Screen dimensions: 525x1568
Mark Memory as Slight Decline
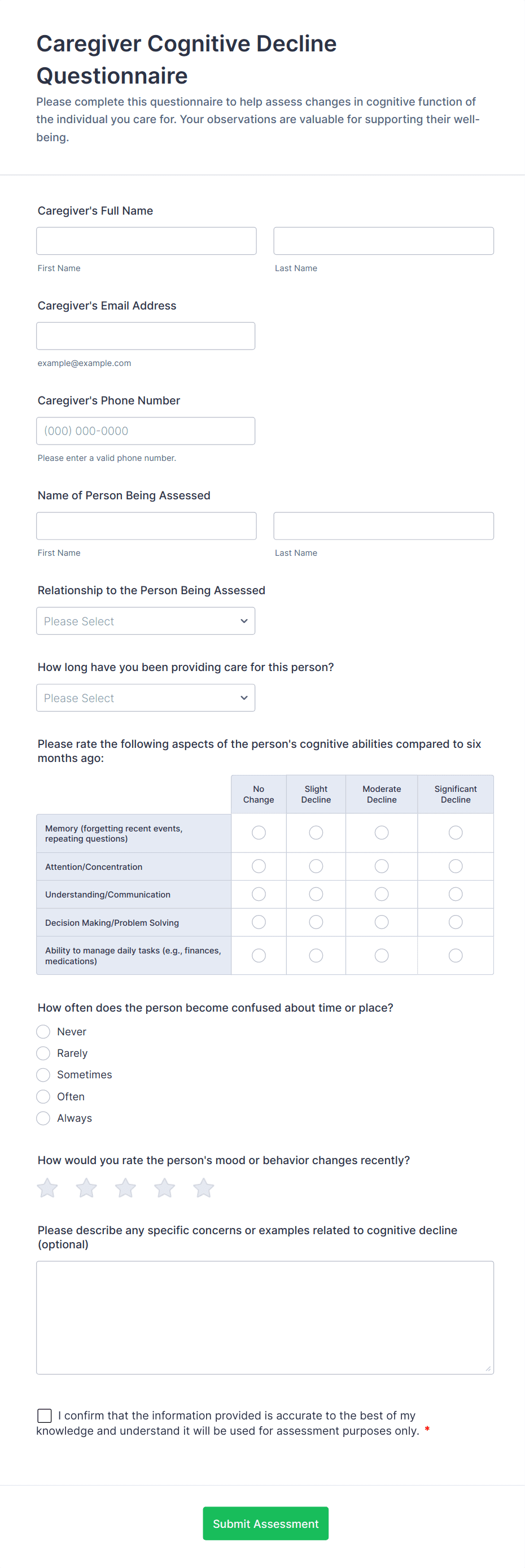316,832
